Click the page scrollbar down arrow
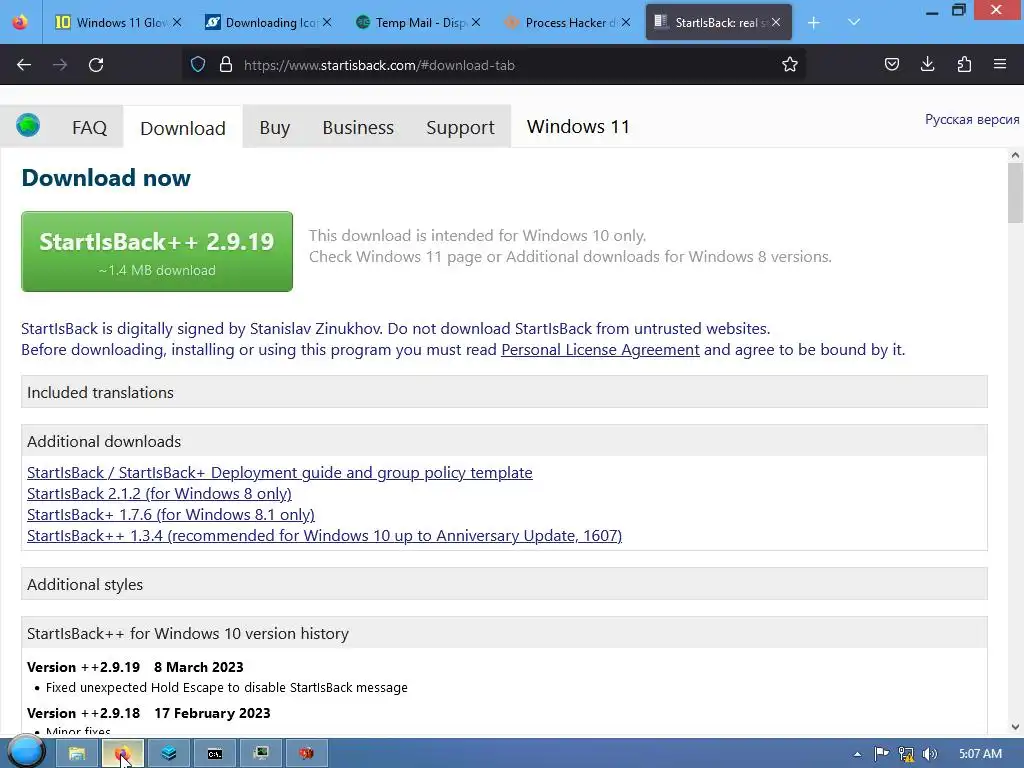This screenshot has width=1024, height=768. tap(1015, 726)
